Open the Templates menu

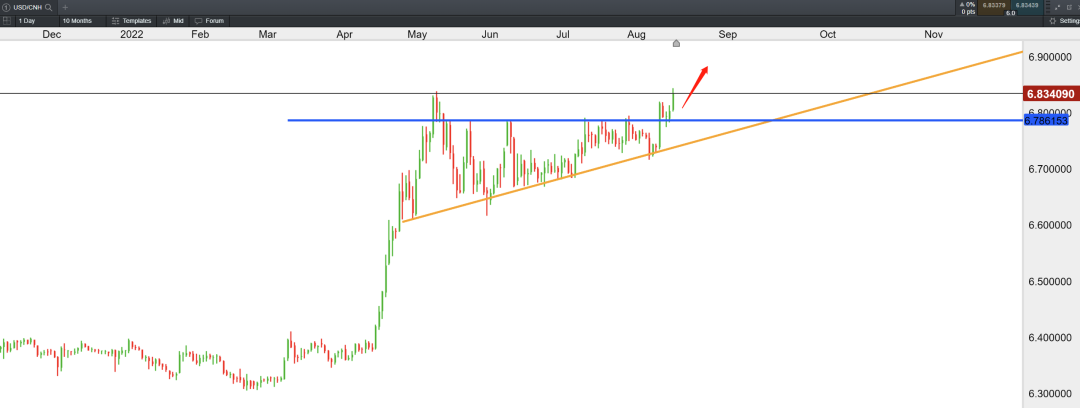[x=132, y=21]
